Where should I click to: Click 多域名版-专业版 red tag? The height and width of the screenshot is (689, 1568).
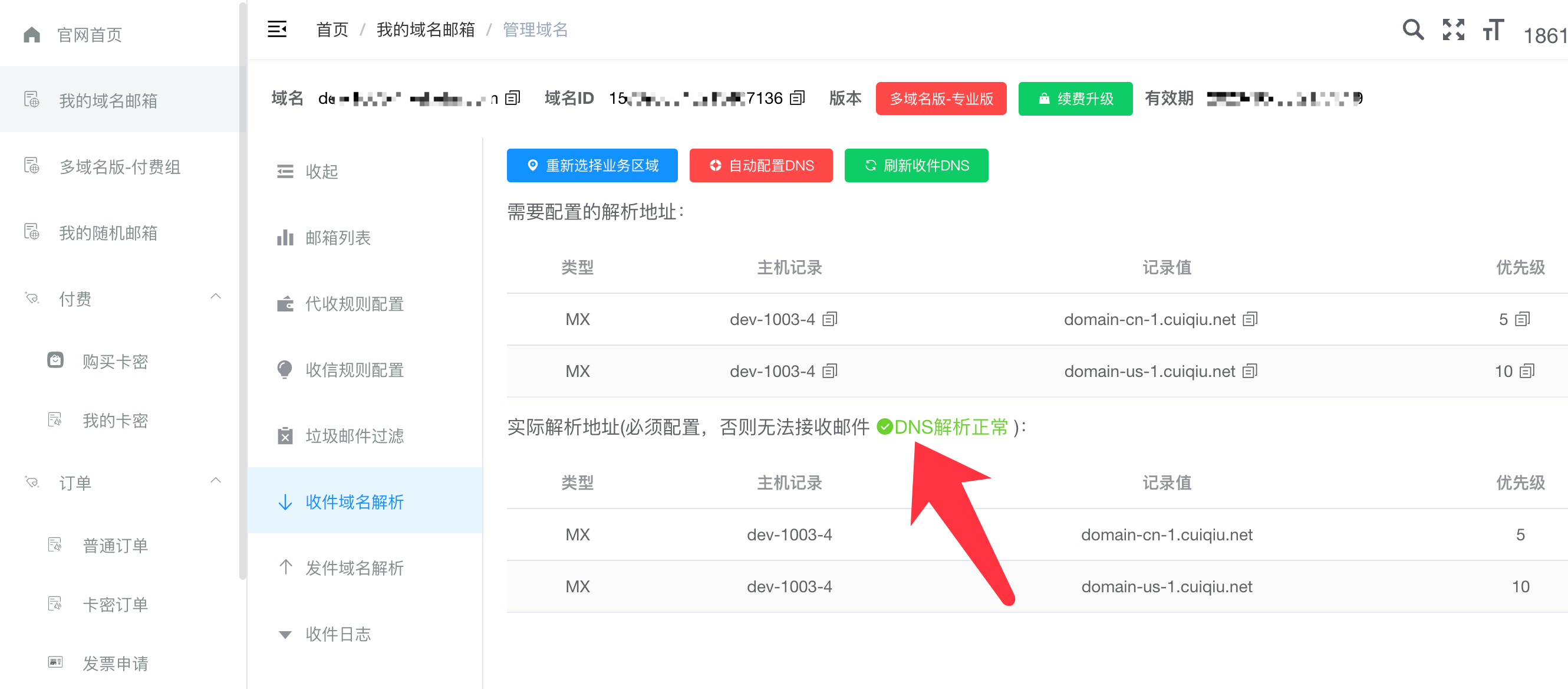tap(941, 99)
